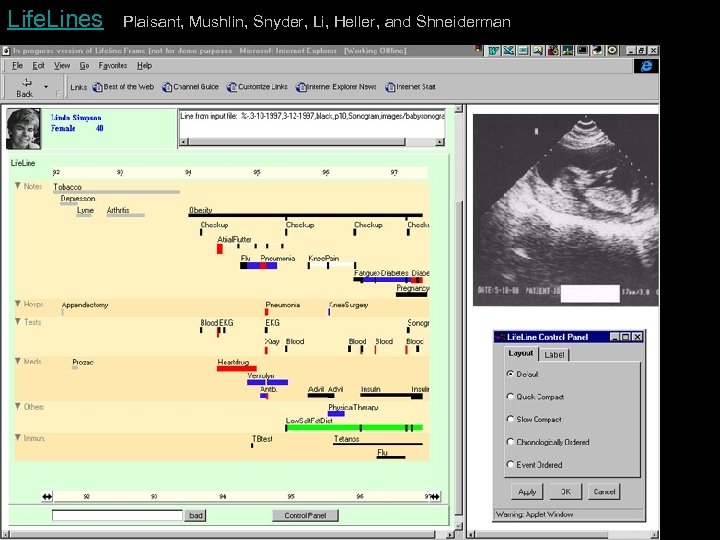Select the Default layout radio button

[510, 374]
